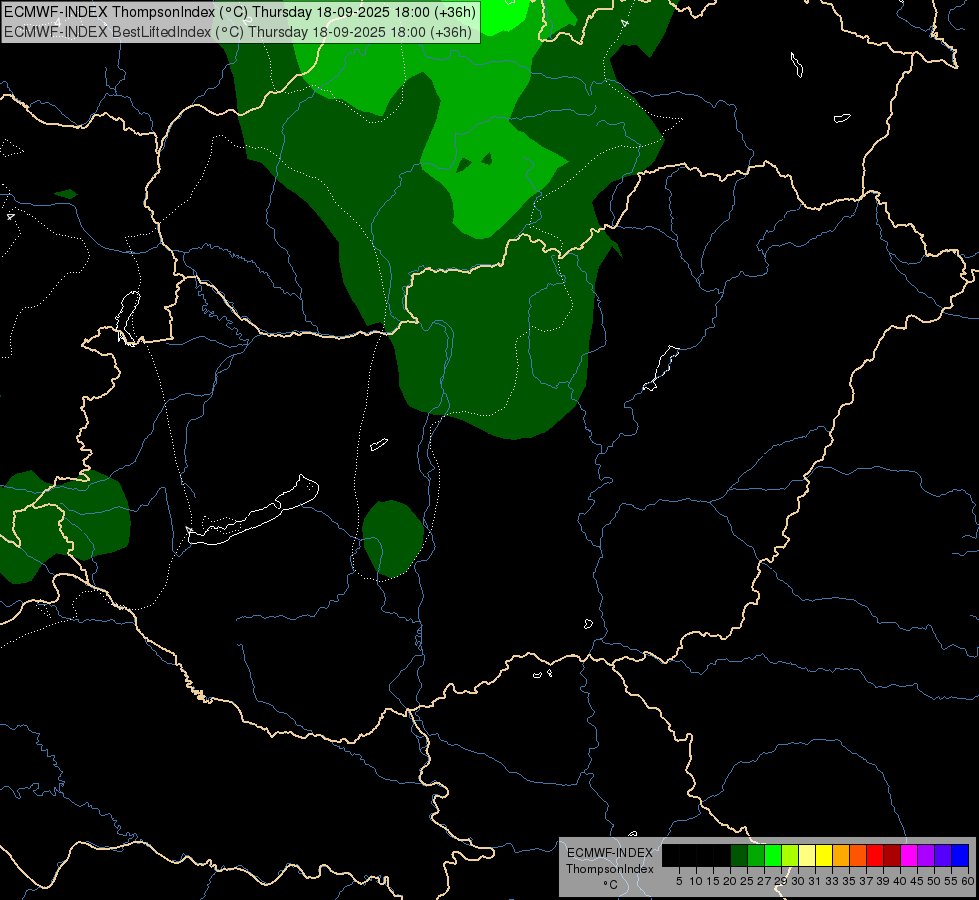Screen dimensions: 979x900
Task: Click the legend tick value 35
Action: (x=850, y=881)
